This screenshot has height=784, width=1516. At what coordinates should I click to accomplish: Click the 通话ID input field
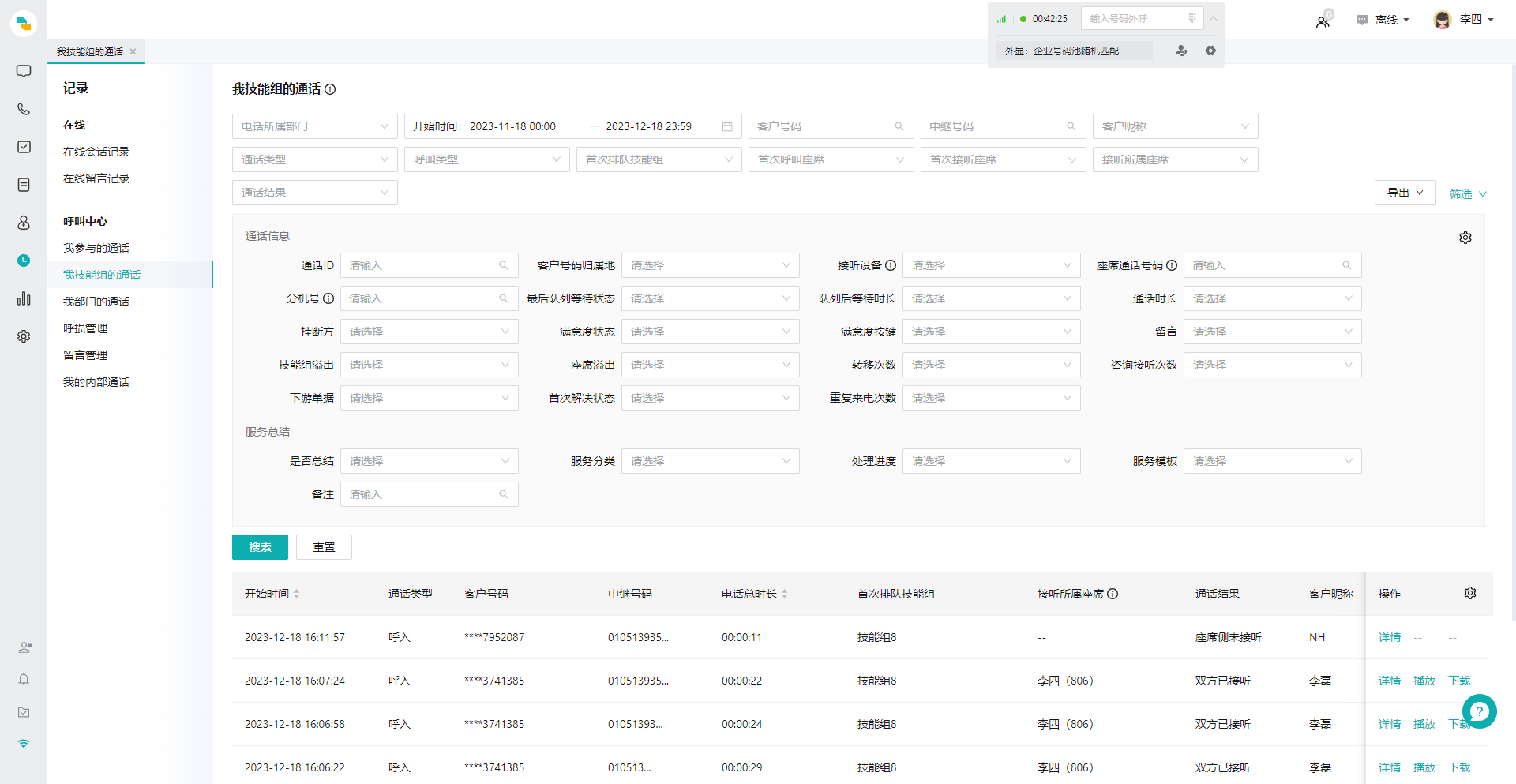click(430, 265)
